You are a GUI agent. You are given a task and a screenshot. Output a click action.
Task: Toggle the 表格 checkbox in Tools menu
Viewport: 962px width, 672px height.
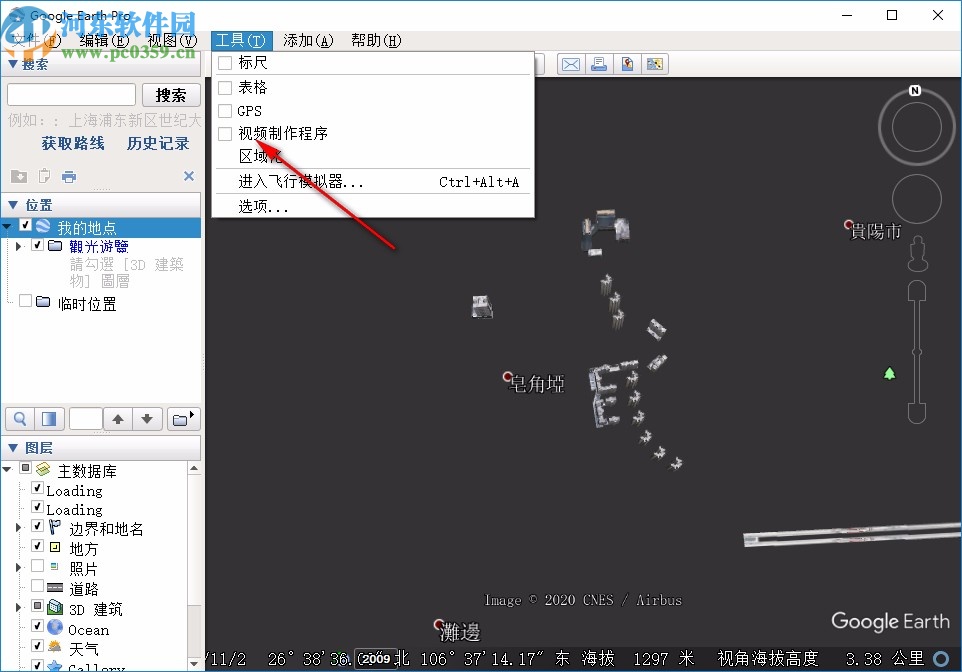tap(225, 88)
